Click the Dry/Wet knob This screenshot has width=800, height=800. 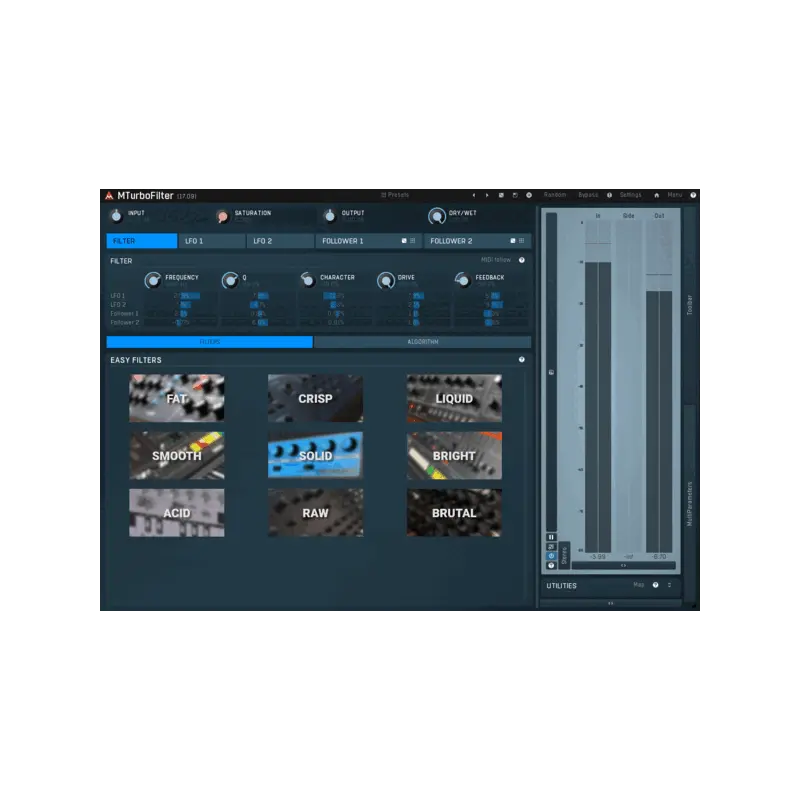coord(437,216)
